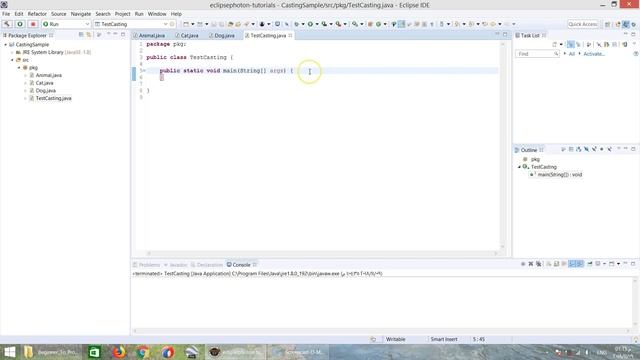Toggle Link with Editor in Package Explorer

coord(89,35)
